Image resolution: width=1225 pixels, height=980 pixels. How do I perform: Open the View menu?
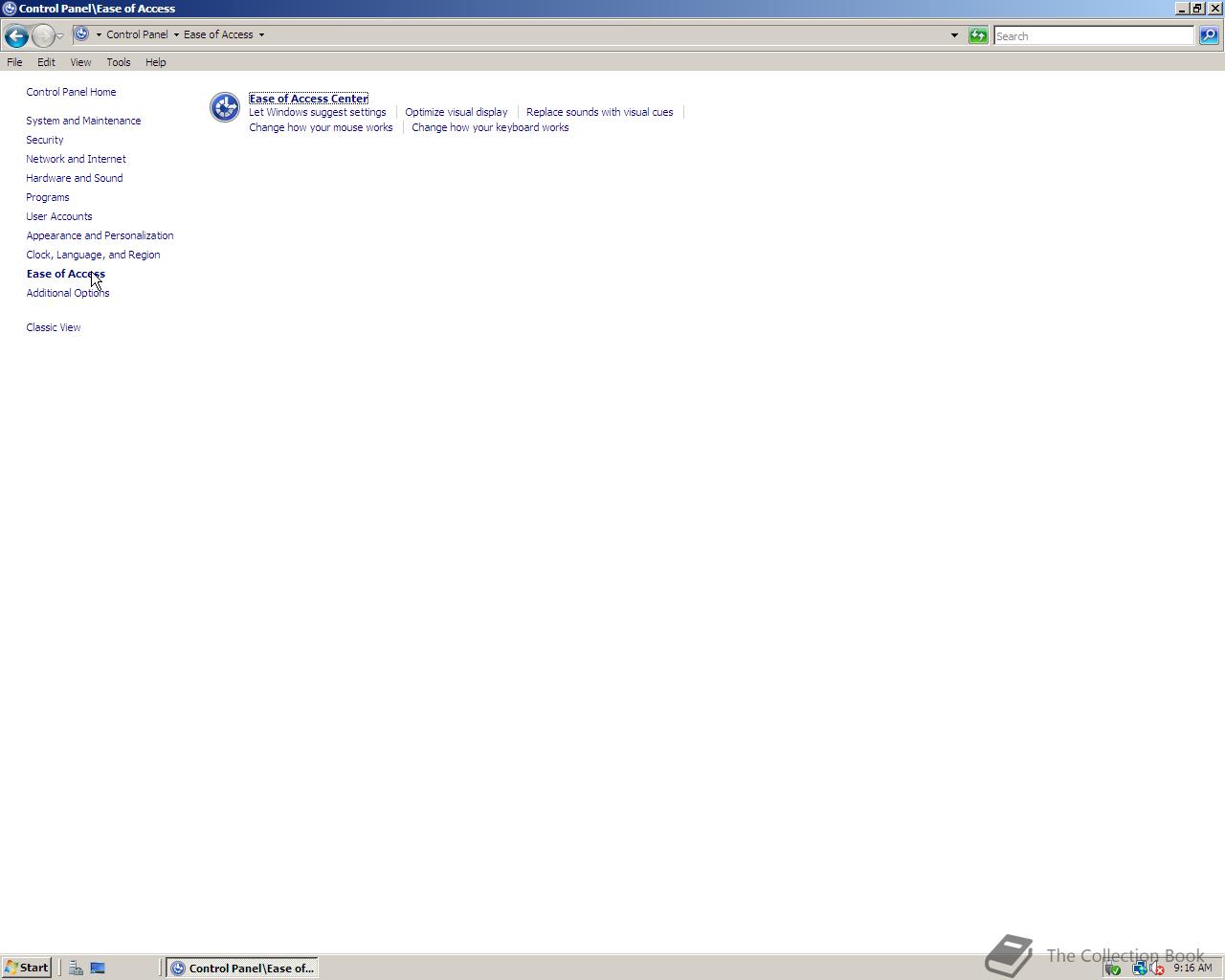(80, 62)
